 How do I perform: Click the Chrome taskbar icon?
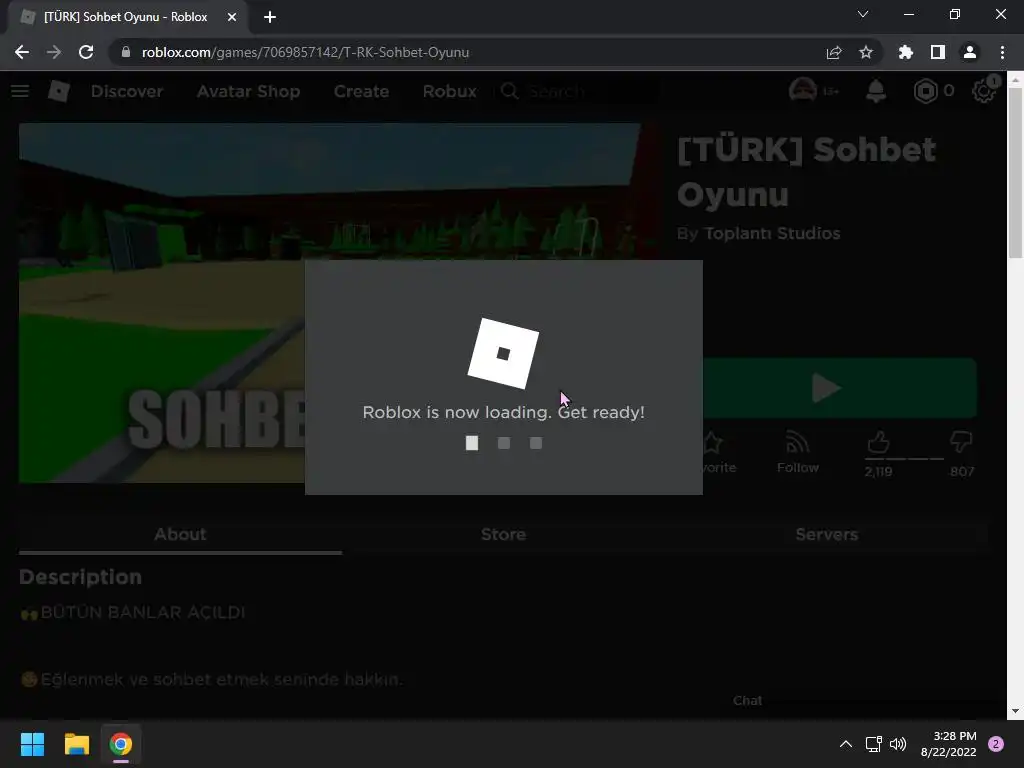coord(121,744)
